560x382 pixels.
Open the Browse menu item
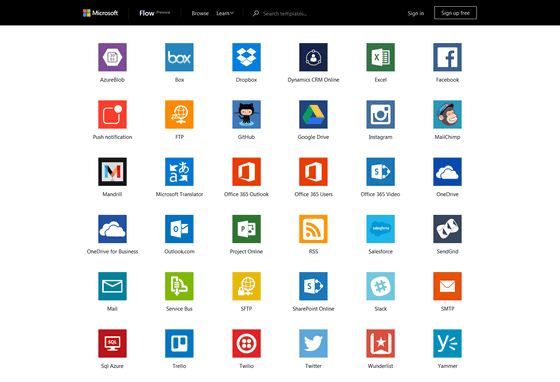200,13
